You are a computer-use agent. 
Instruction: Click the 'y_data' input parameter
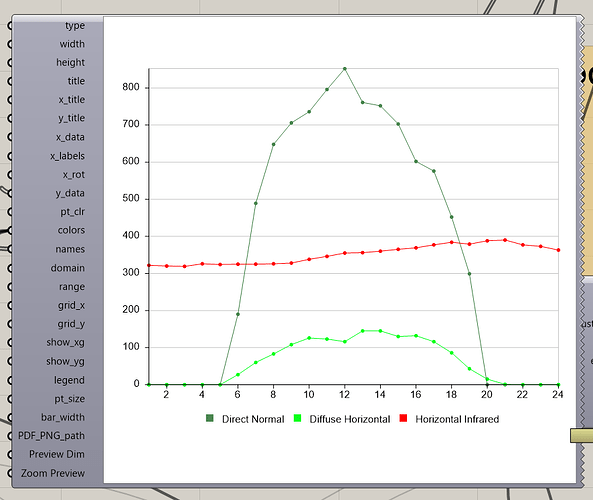coord(70,193)
